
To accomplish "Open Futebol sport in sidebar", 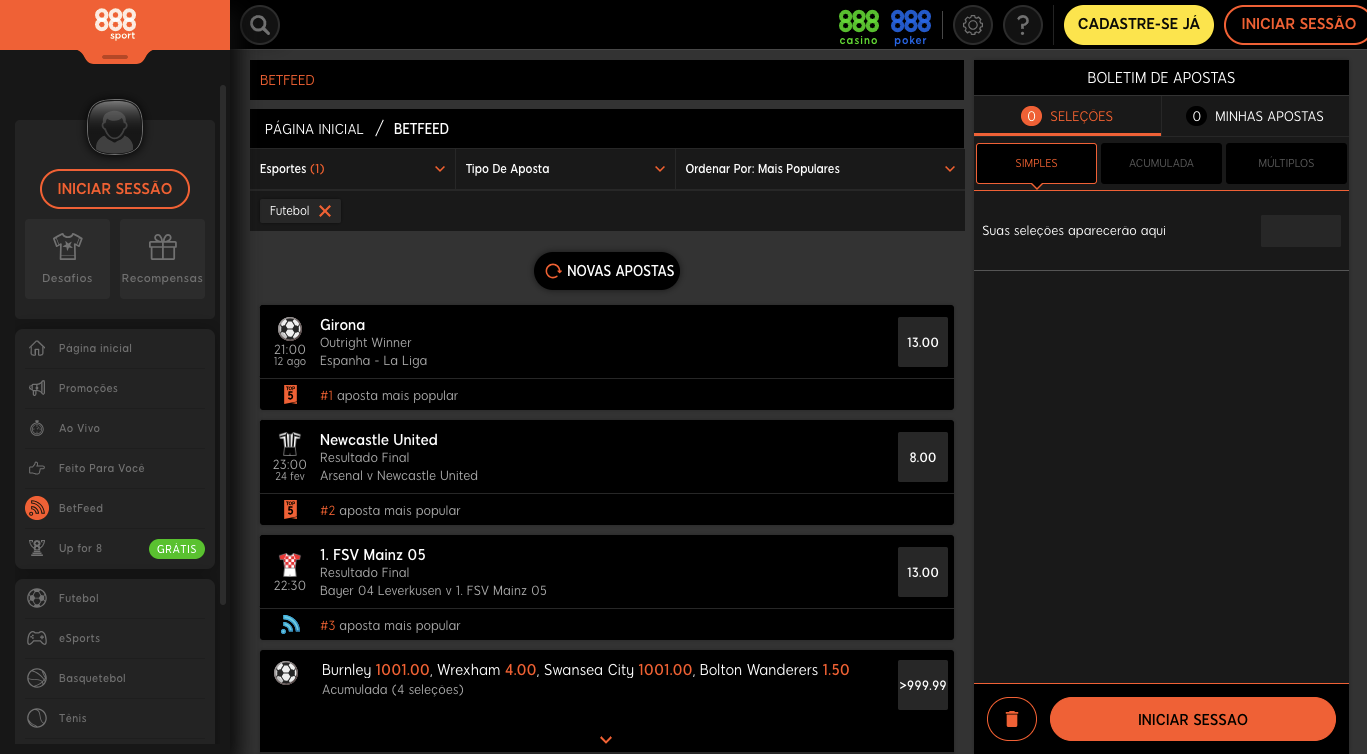I will [115, 598].
